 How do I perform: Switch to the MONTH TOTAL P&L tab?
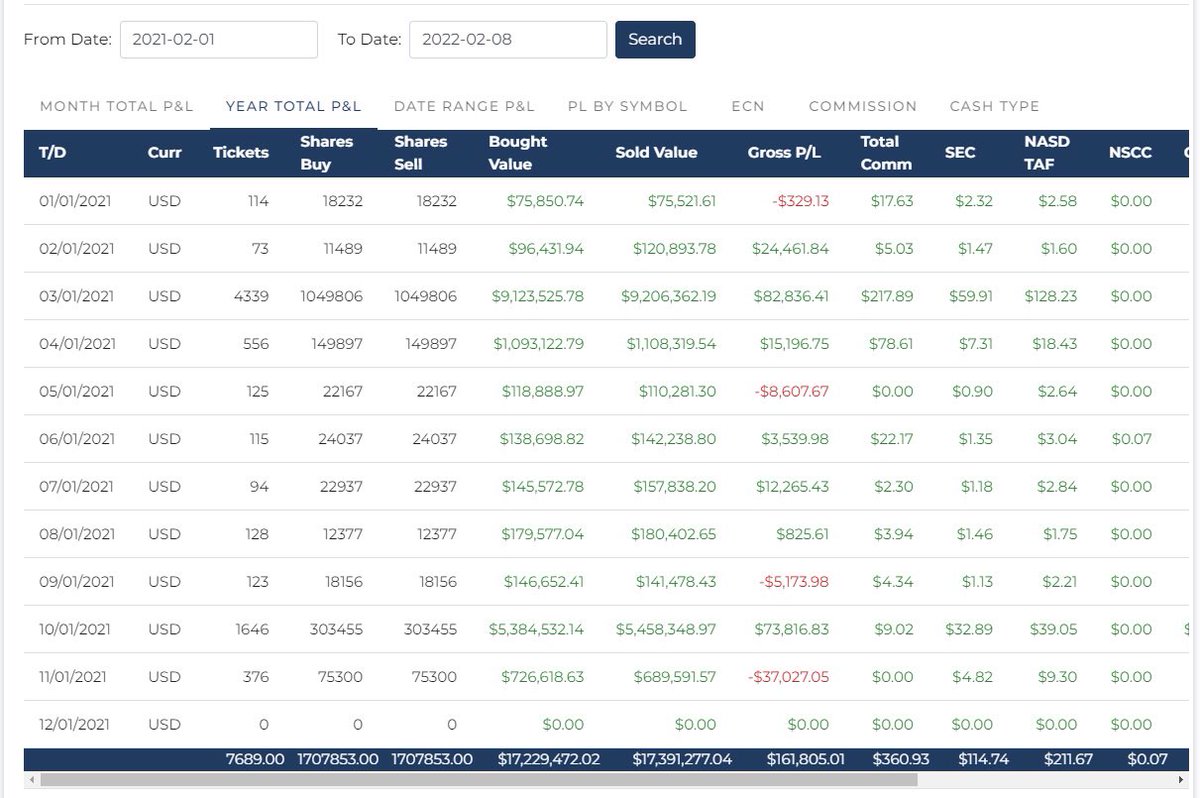tap(117, 106)
